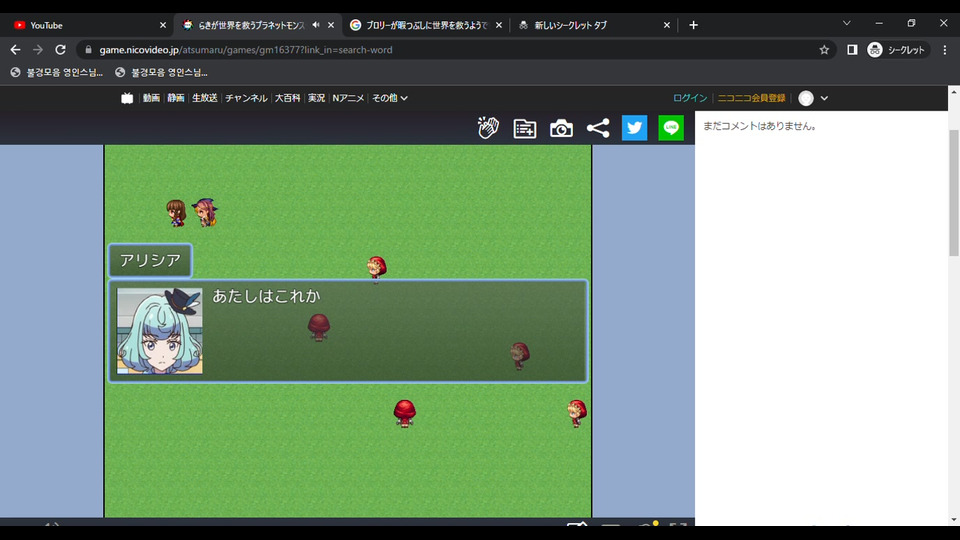
Task: Open the add to list icon
Action: (525, 129)
